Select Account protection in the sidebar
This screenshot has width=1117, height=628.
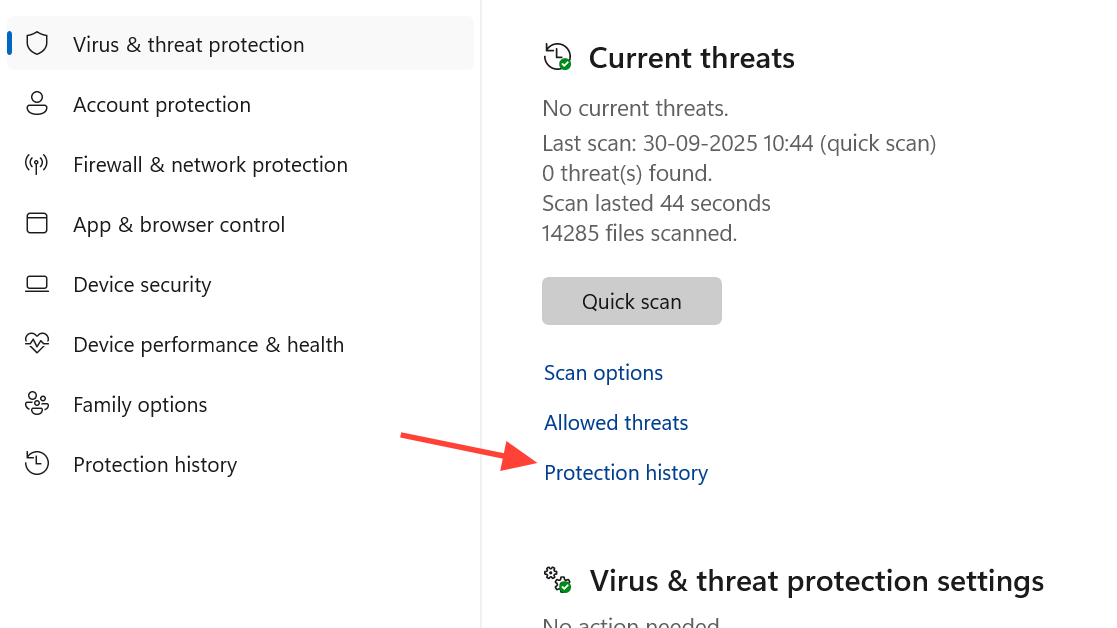(x=162, y=105)
